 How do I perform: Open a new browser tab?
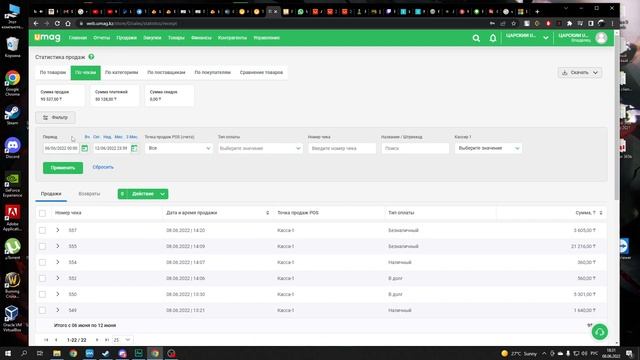tap(537, 11)
